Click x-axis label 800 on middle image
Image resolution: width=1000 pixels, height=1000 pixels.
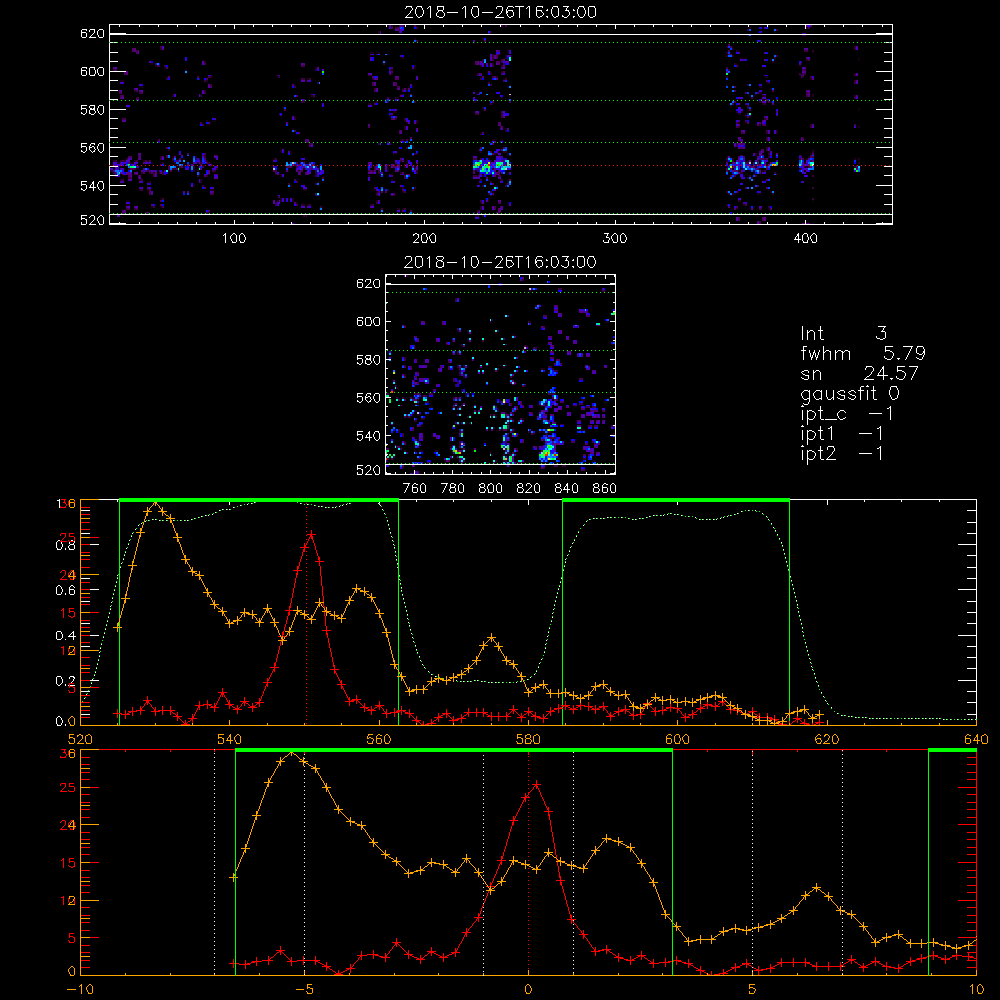490,489
